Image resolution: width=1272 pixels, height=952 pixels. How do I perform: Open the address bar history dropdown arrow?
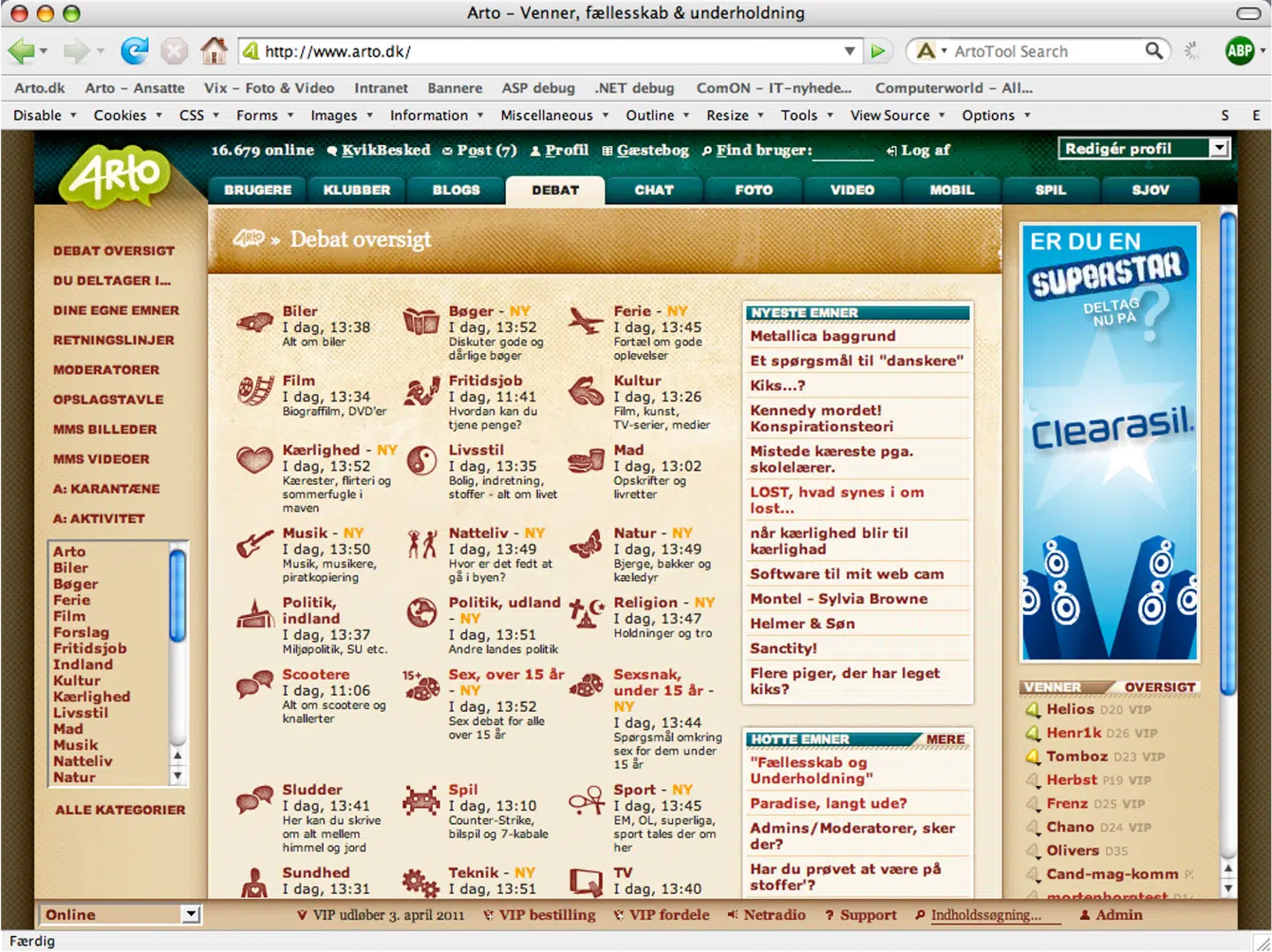[849, 51]
